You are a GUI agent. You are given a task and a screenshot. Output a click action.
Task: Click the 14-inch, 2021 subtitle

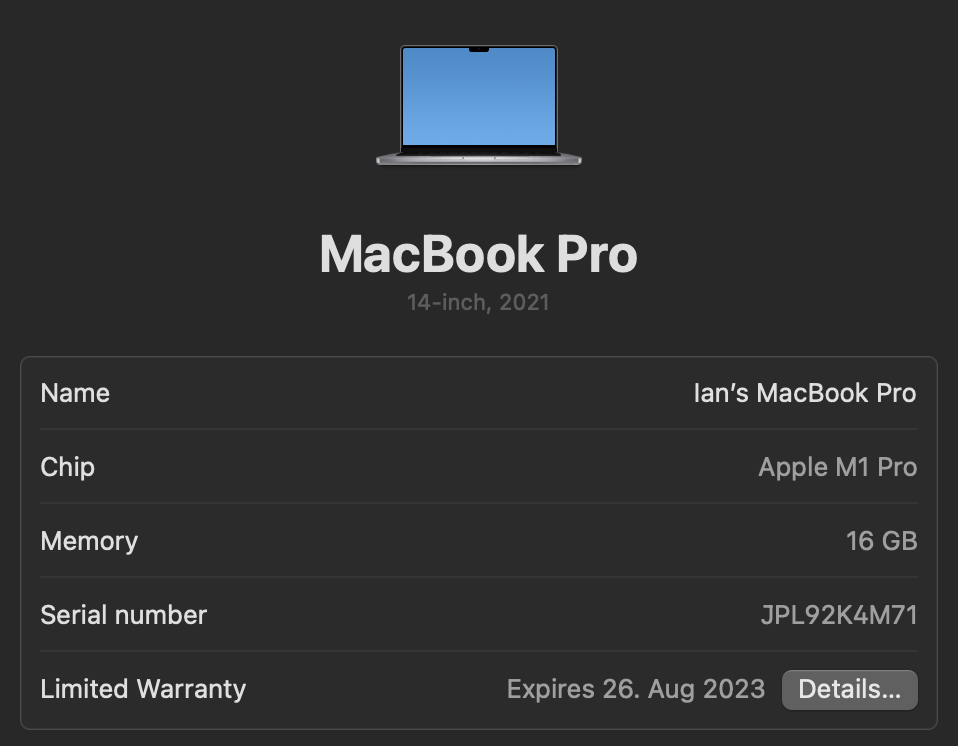point(478,302)
